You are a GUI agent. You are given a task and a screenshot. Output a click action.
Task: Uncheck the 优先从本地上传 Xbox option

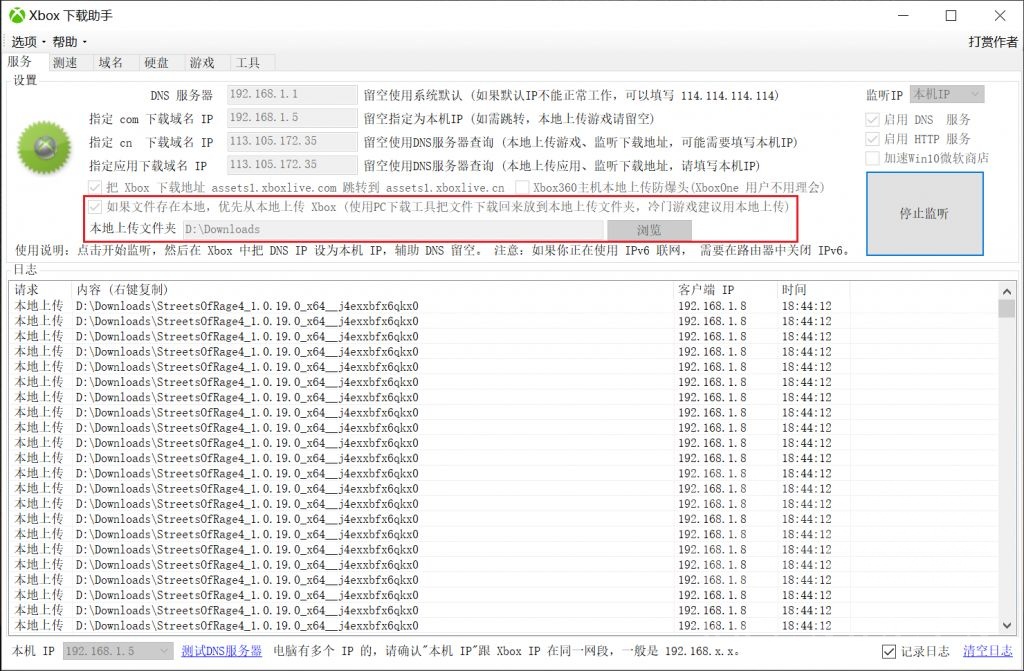tap(96, 207)
